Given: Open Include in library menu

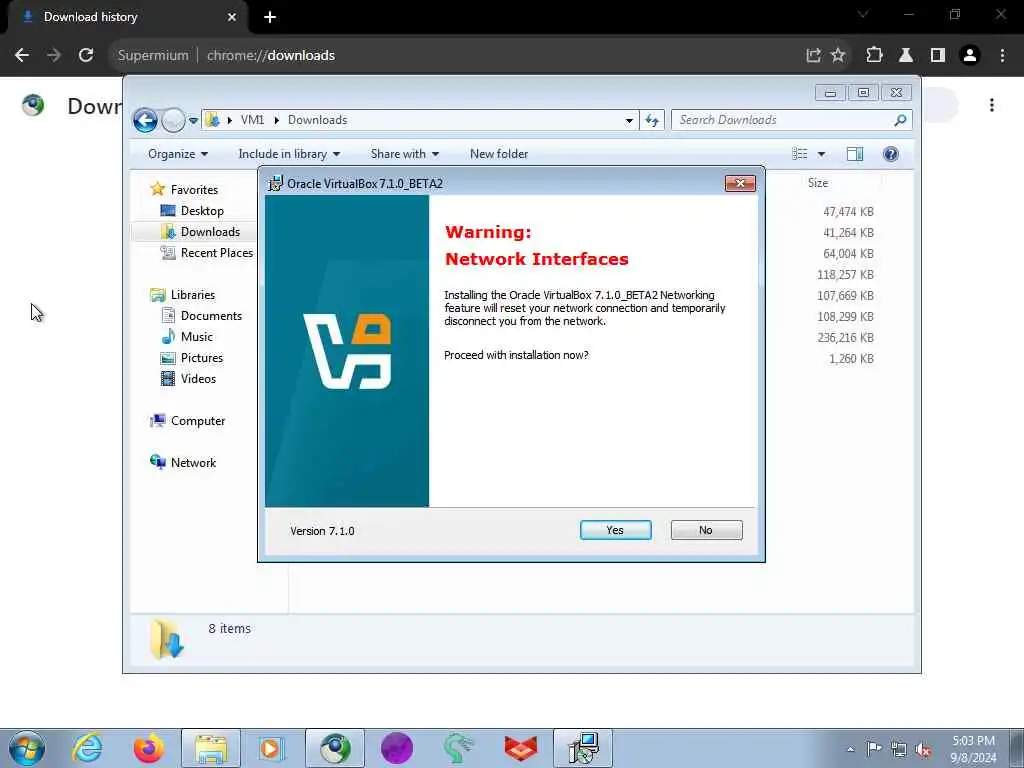Looking at the screenshot, I should point(289,154).
